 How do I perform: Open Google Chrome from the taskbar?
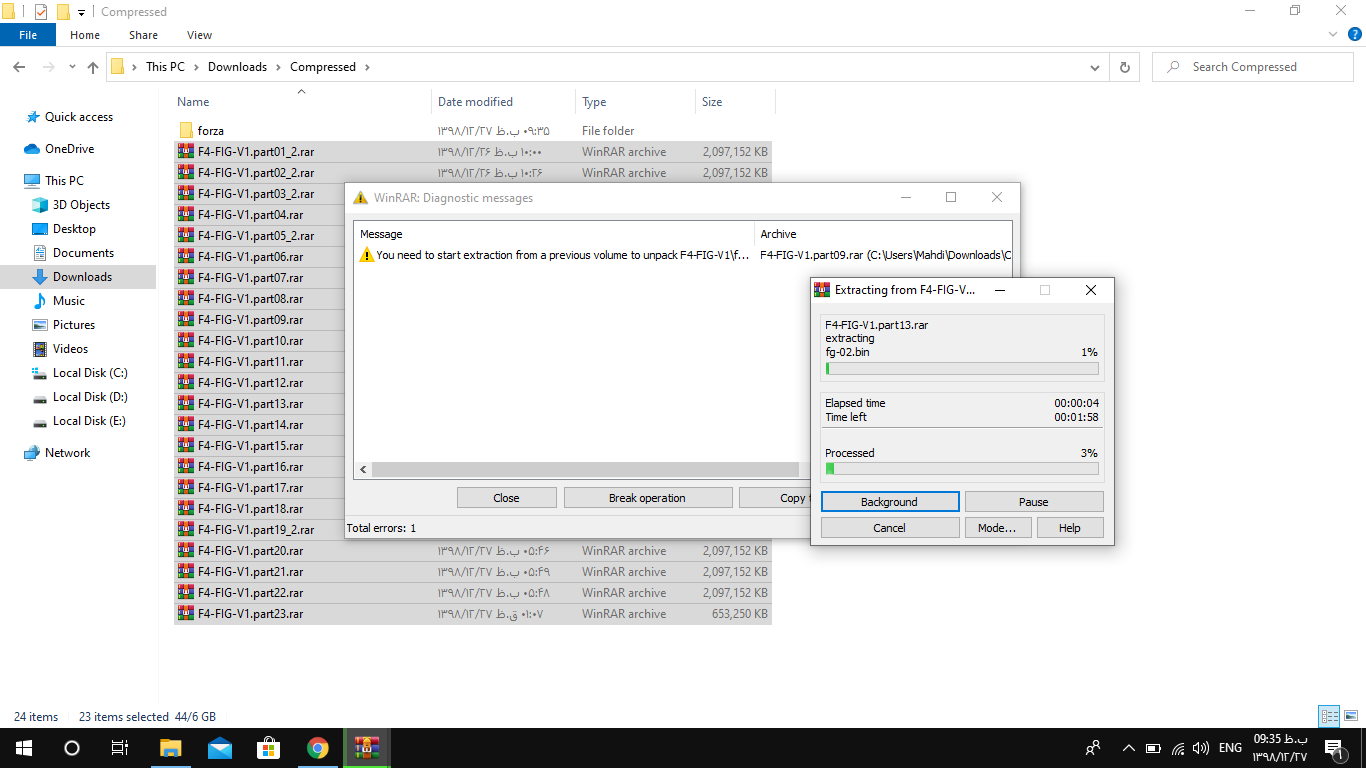(318, 748)
